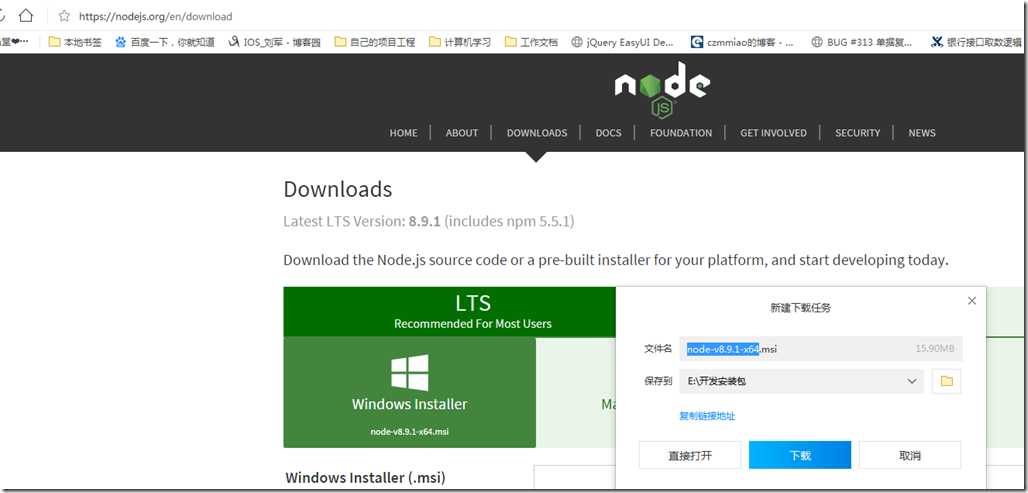Click the 15.90MB file size text
This screenshot has width=1028, height=493.
click(x=935, y=349)
